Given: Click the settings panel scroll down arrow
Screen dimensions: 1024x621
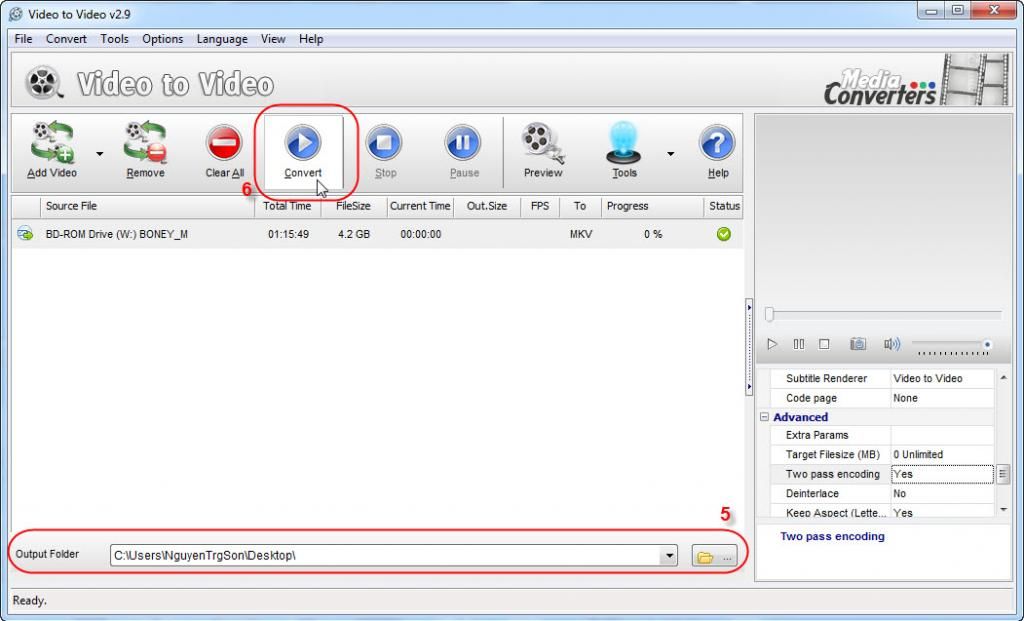Looking at the screenshot, I should 1003,510.
